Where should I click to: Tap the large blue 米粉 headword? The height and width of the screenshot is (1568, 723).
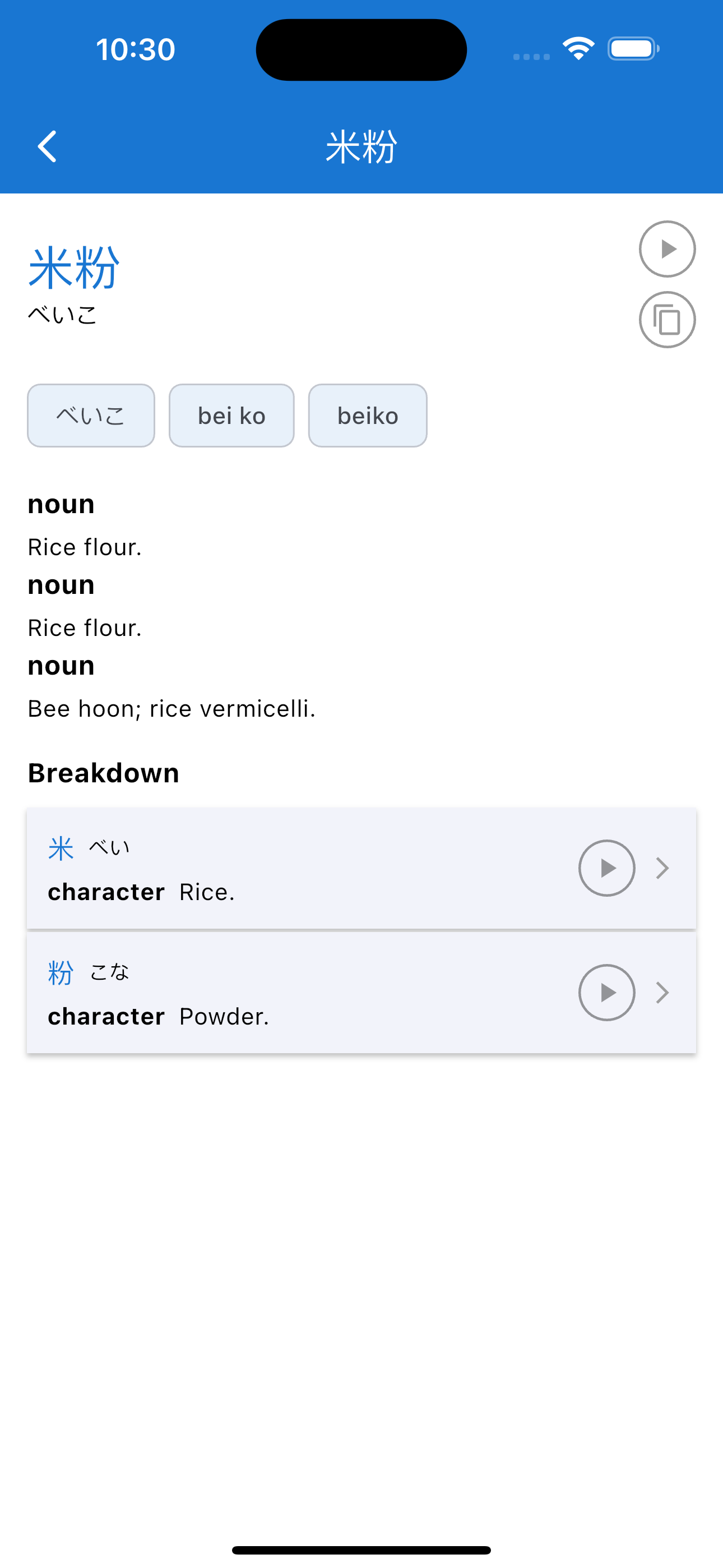tap(73, 268)
